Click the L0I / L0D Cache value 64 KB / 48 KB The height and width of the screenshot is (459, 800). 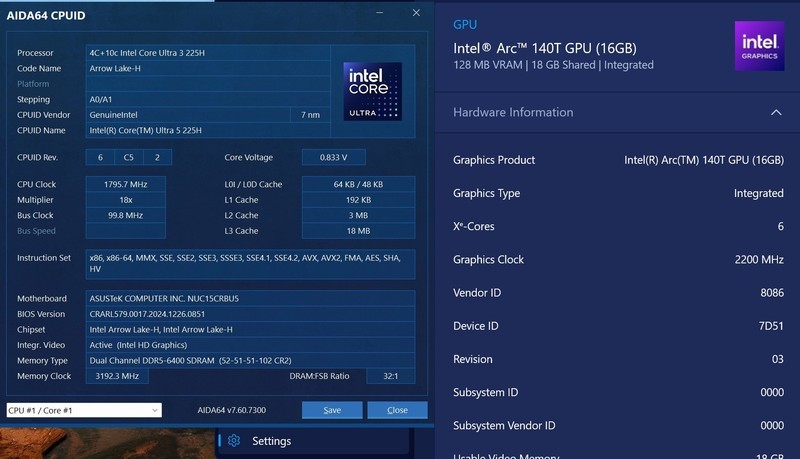pos(358,184)
